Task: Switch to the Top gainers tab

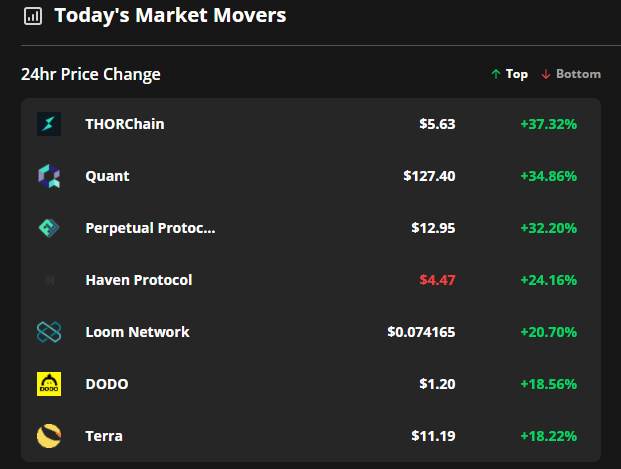Action: point(509,74)
